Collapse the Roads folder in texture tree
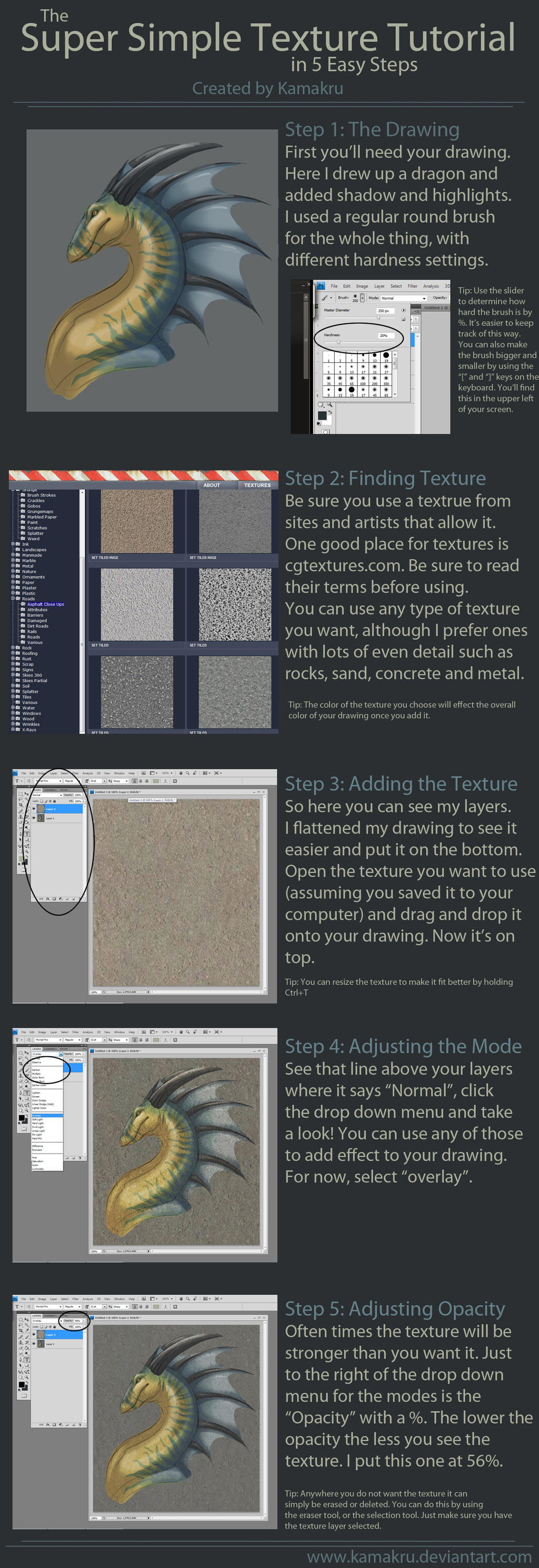Viewport: 539px width, 1568px height. (13, 599)
